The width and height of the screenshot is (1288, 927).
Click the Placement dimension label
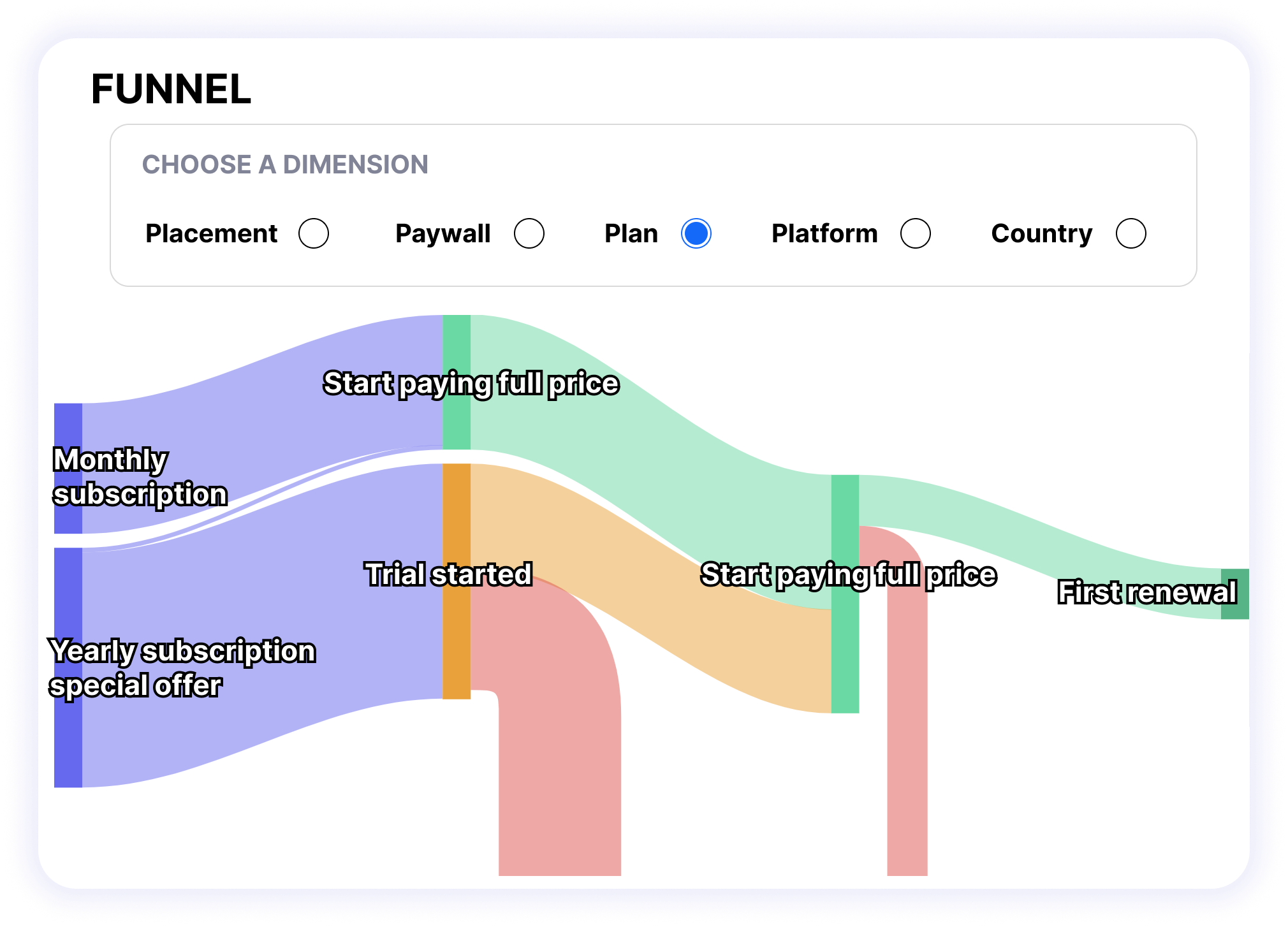(x=212, y=233)
